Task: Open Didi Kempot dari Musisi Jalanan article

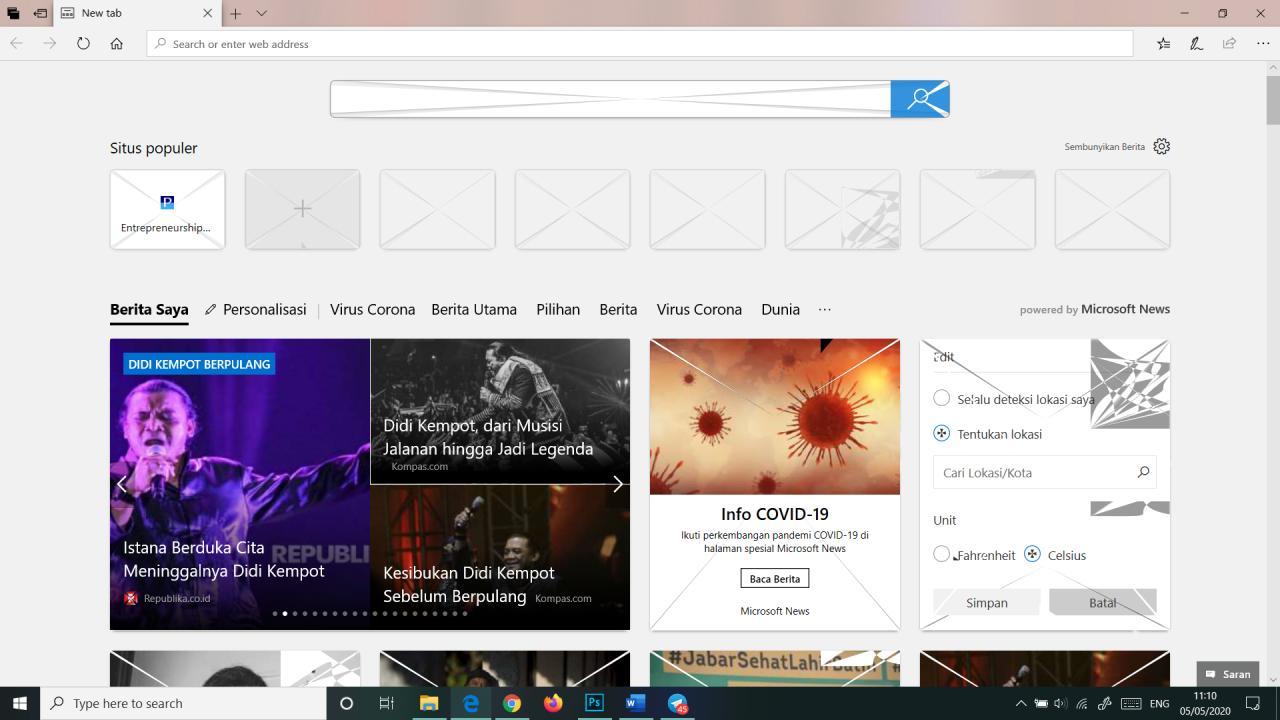Action: click(488, 437)
